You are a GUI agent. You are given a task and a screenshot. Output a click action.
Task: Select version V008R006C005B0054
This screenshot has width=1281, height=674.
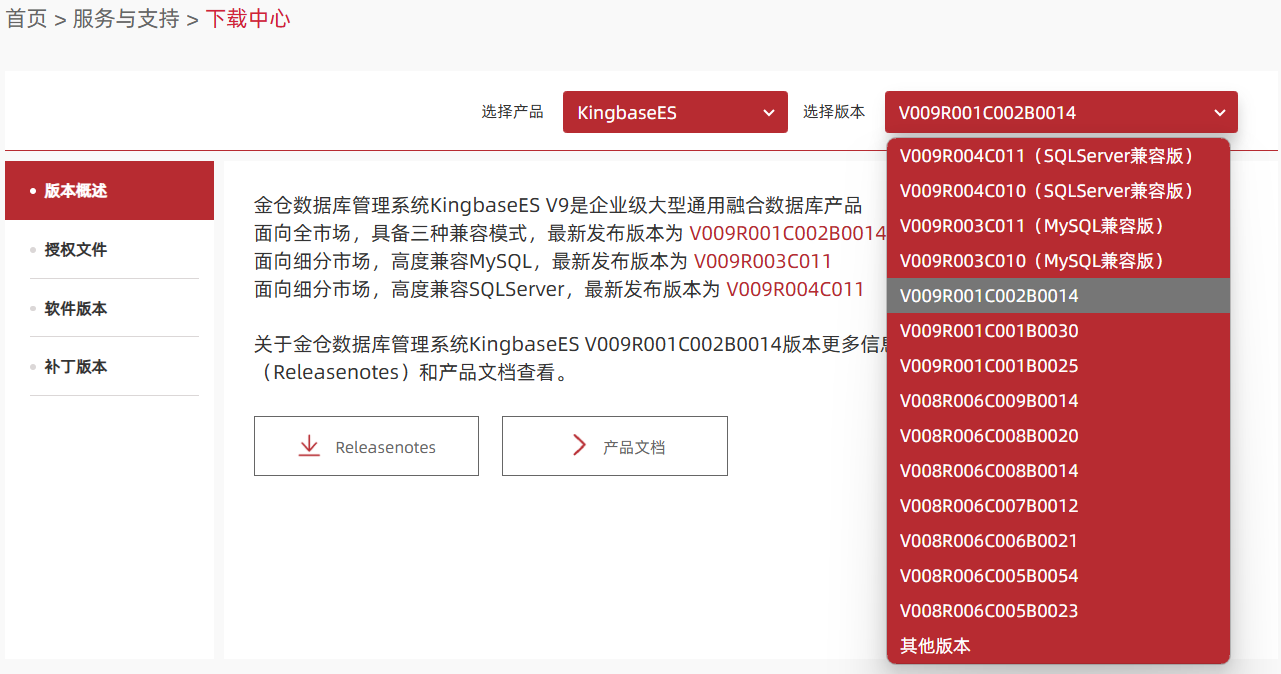pyautogui.click(x=1058, y=576)
